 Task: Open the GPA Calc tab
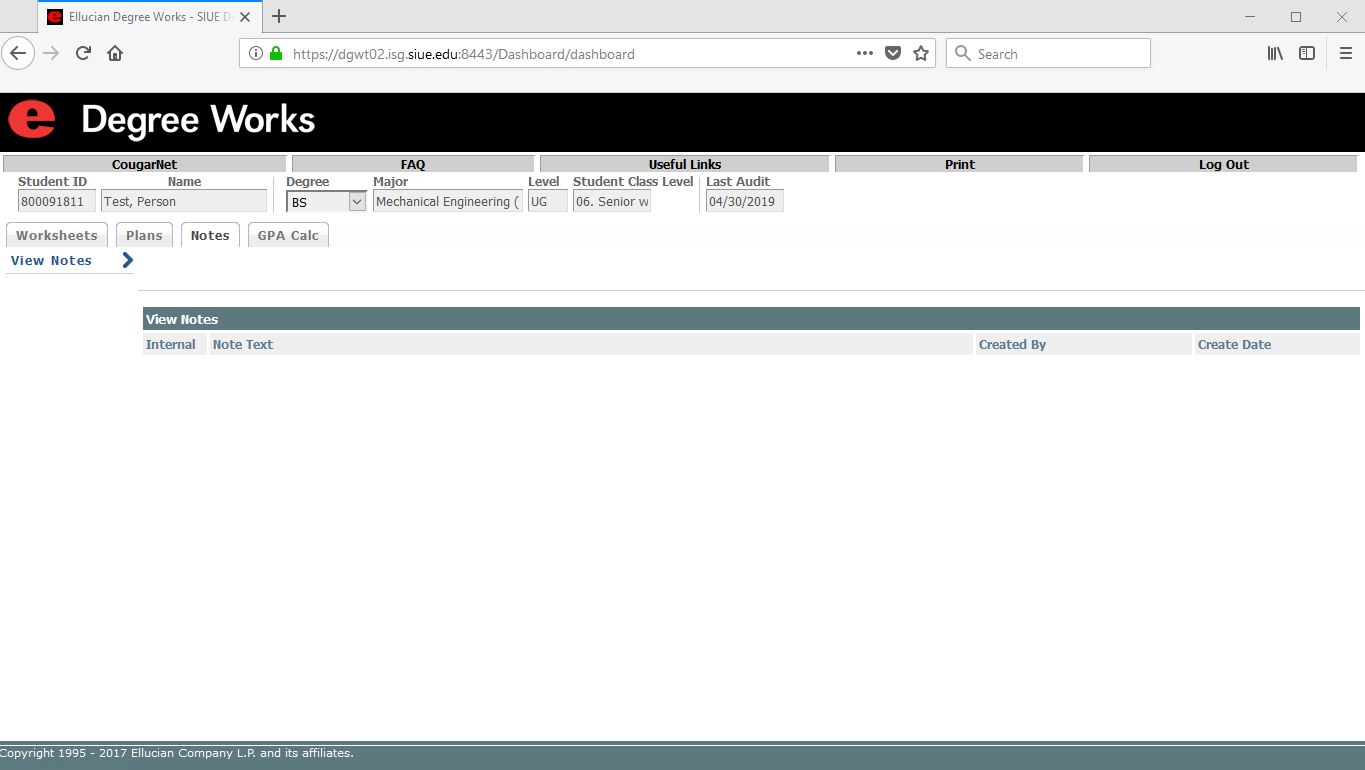click(x=288, y=236)
